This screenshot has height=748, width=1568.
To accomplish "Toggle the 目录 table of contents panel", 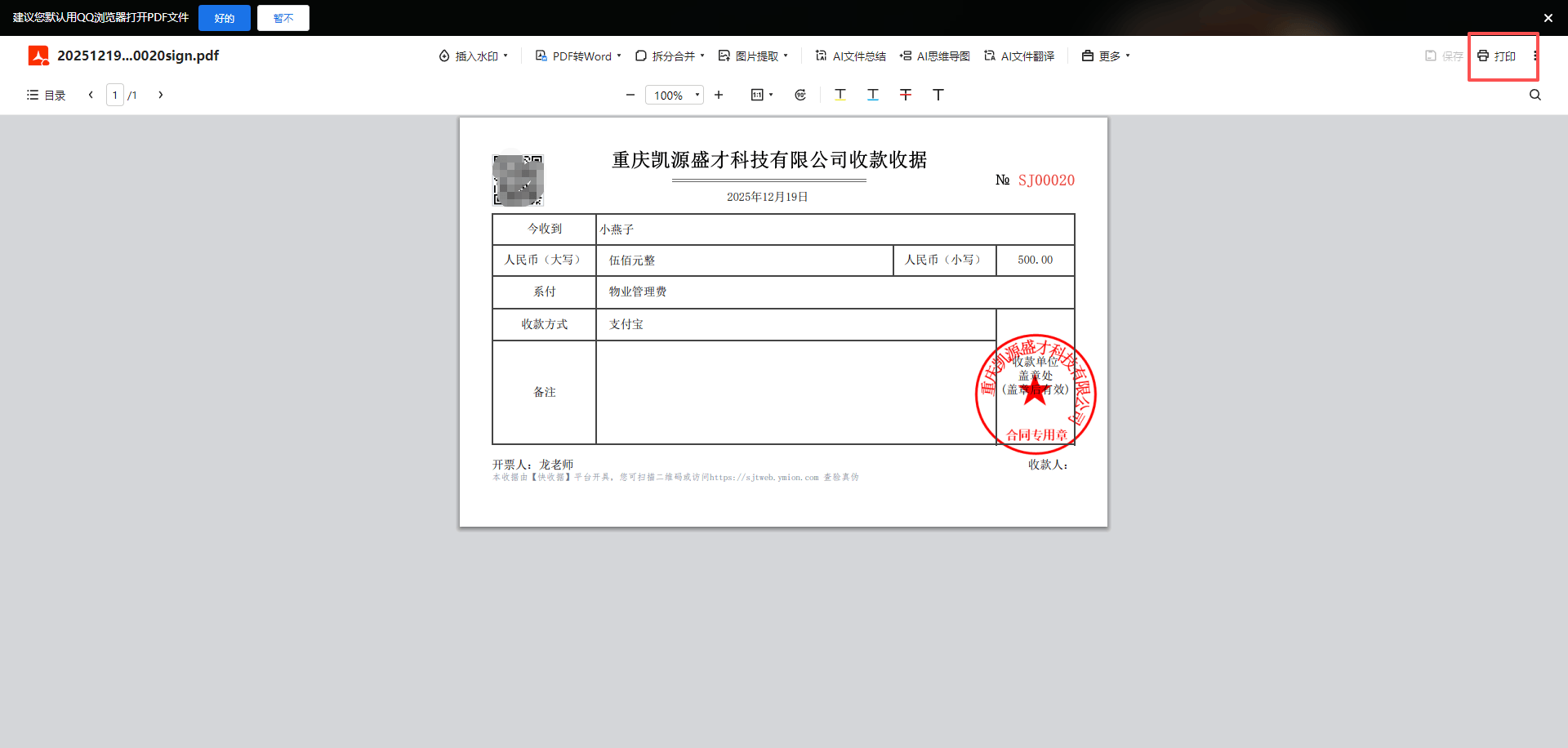I will (x=46, y=95).
